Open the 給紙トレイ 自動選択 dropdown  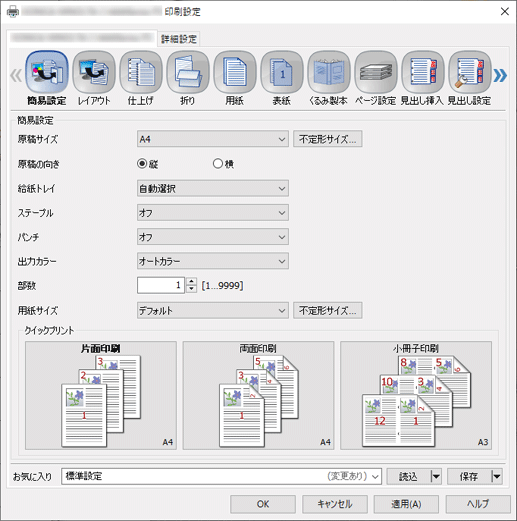tap(213, 189)
